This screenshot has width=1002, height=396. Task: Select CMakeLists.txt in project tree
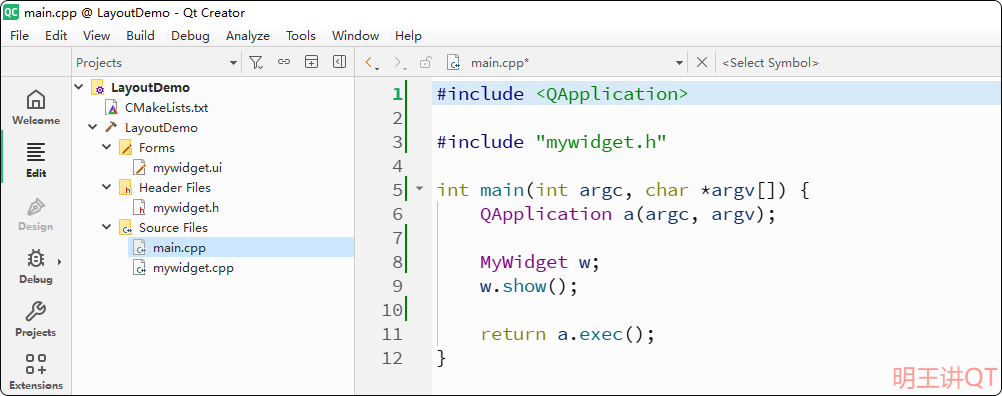coord(166,108)
